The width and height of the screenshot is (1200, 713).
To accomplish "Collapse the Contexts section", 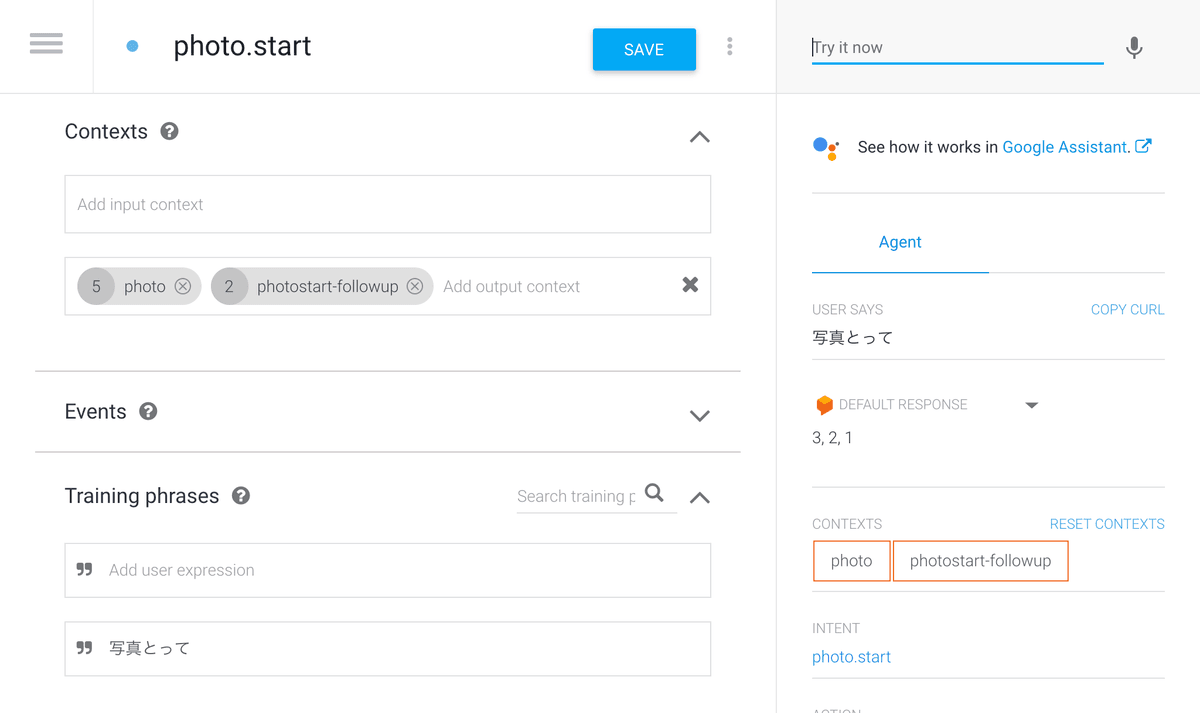I will [x=700, y=137].
